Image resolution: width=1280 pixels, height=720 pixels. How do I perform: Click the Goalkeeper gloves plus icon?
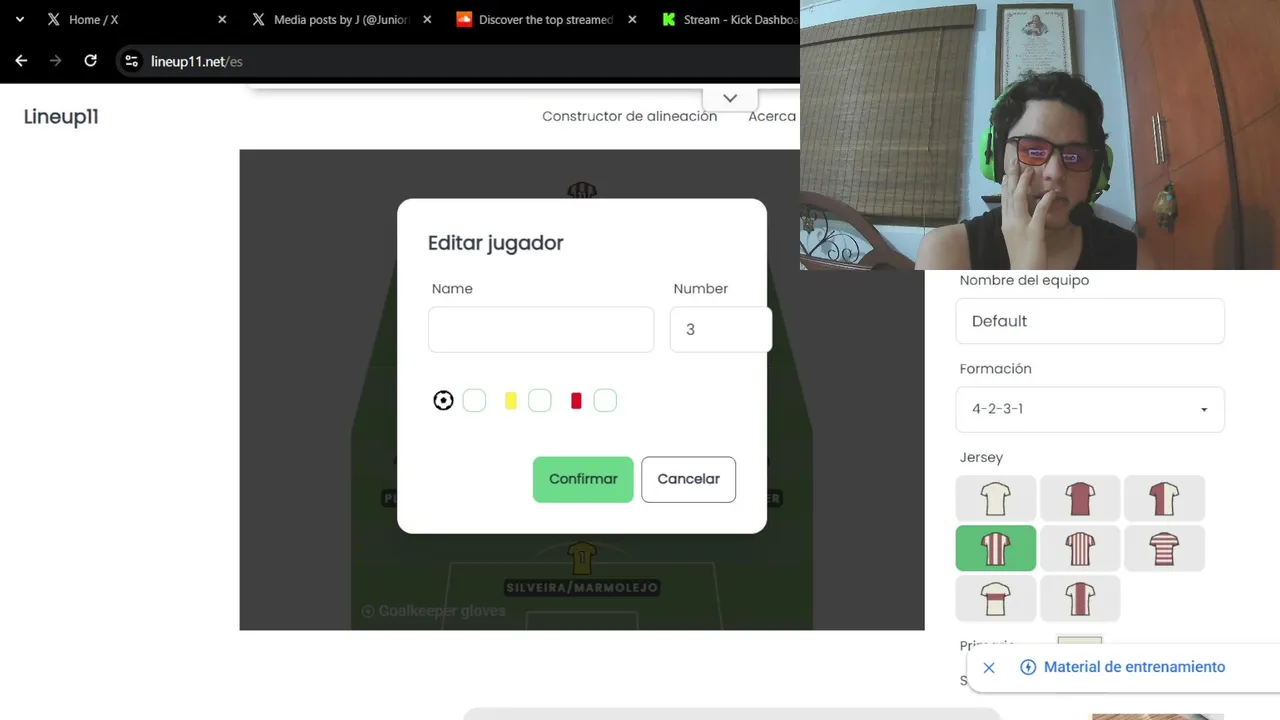[x=368, y=611]
